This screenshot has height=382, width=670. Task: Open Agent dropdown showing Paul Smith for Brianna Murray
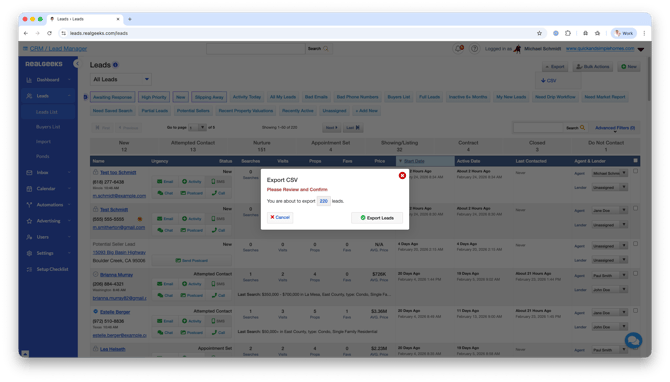click(x=609, y=276)
